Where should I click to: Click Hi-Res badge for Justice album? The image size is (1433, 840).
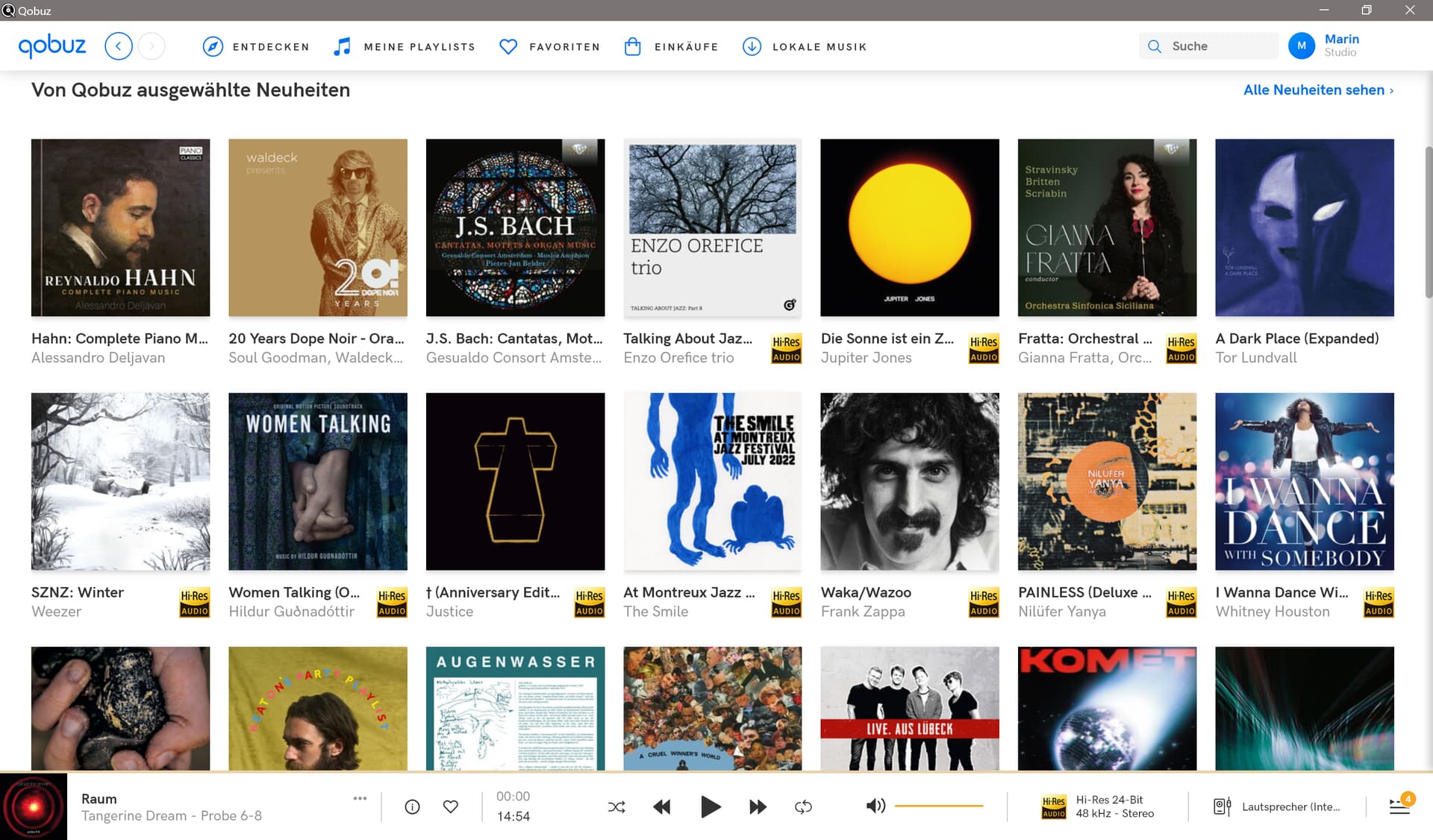click(589, 602)
